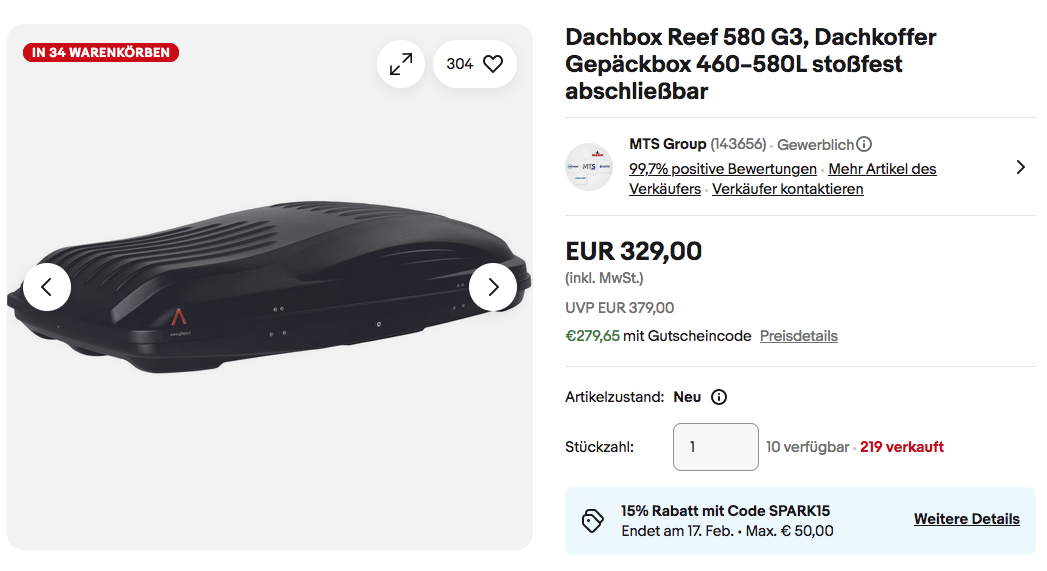The image size is (1047, 571).
Task: Expand seller details with the right chevron
Action: tap(1020, 167)
